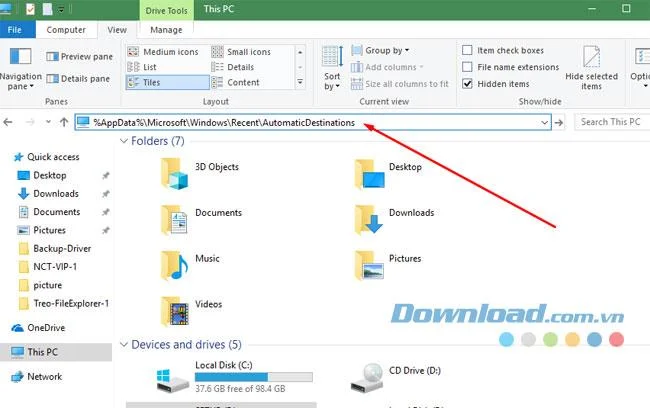Enable File name extensions checkbox
This screenshot has width=650, height=408.
coord(467,67)
